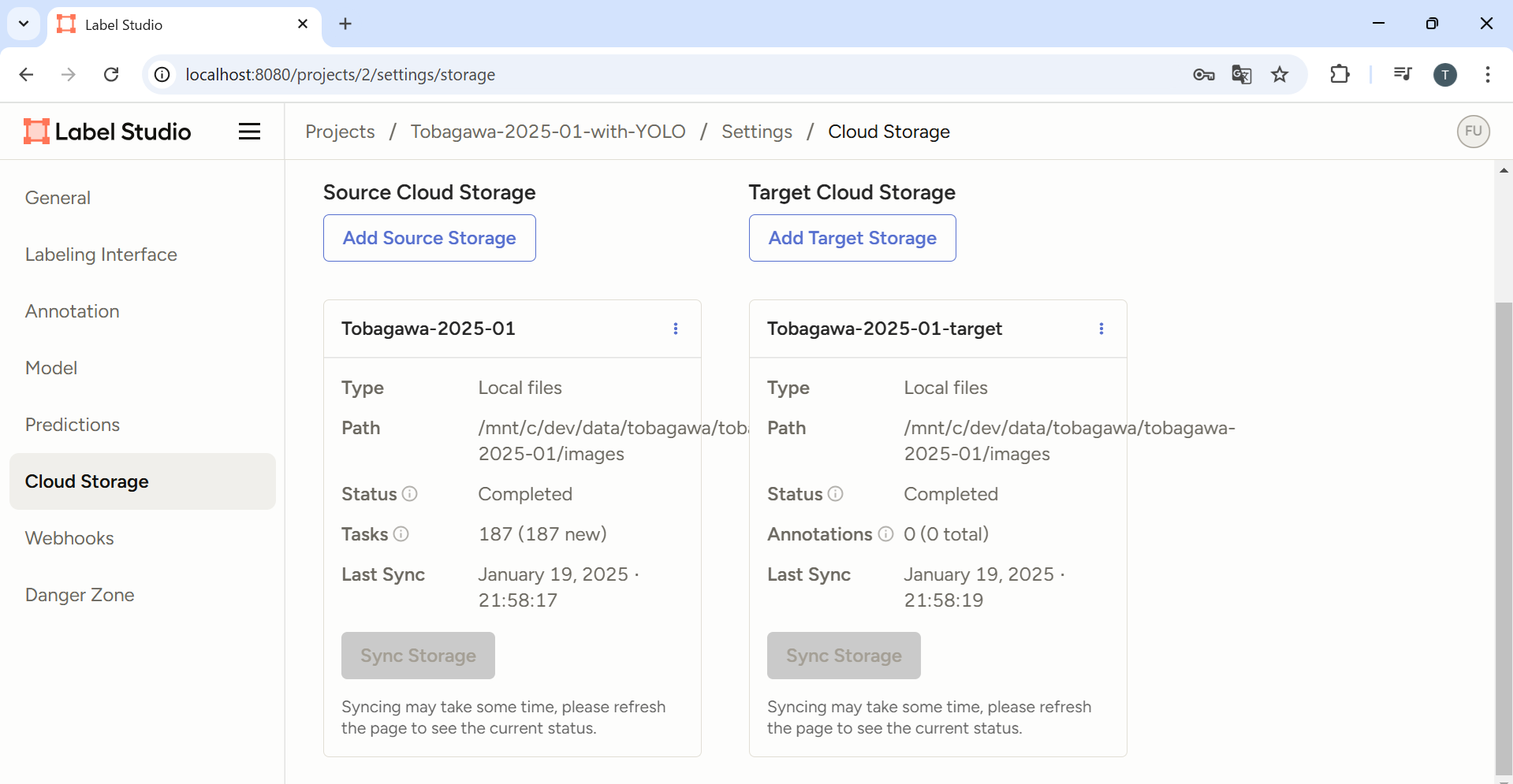This screenshot has height=784, width=1513.
Task: Sync Storage for Tobagawa-2025-01-target
Action: pos(844,656)
